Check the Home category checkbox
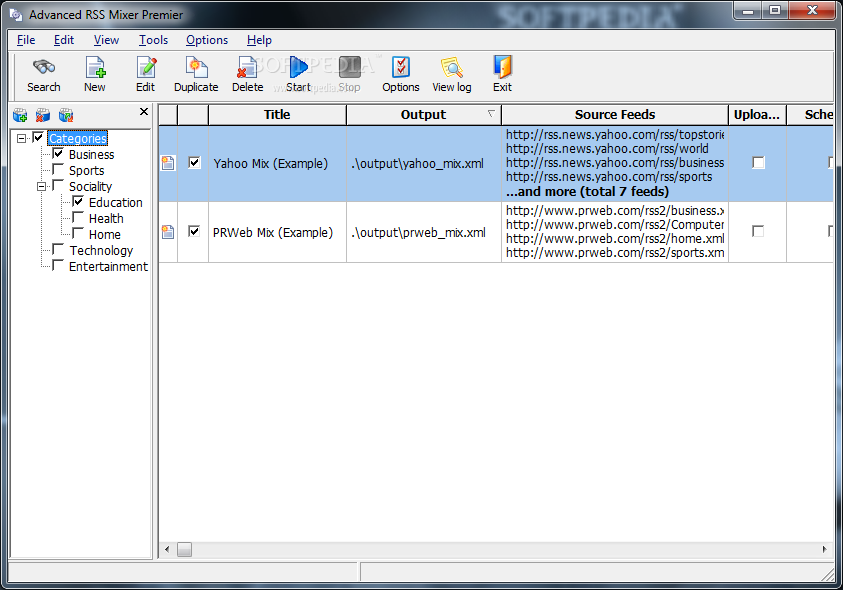 78,234
